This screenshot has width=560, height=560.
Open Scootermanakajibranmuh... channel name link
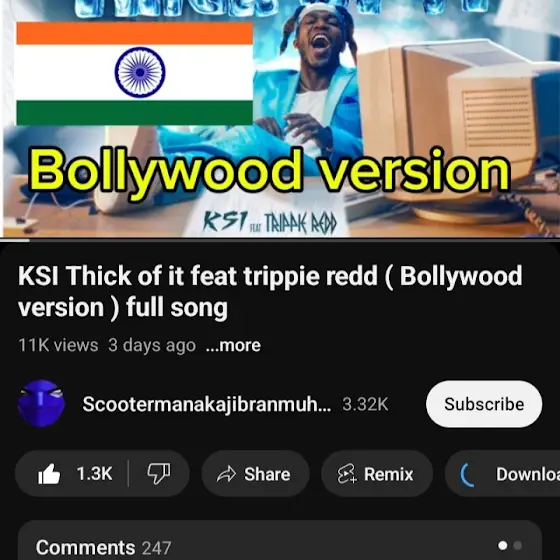[207, 404]
